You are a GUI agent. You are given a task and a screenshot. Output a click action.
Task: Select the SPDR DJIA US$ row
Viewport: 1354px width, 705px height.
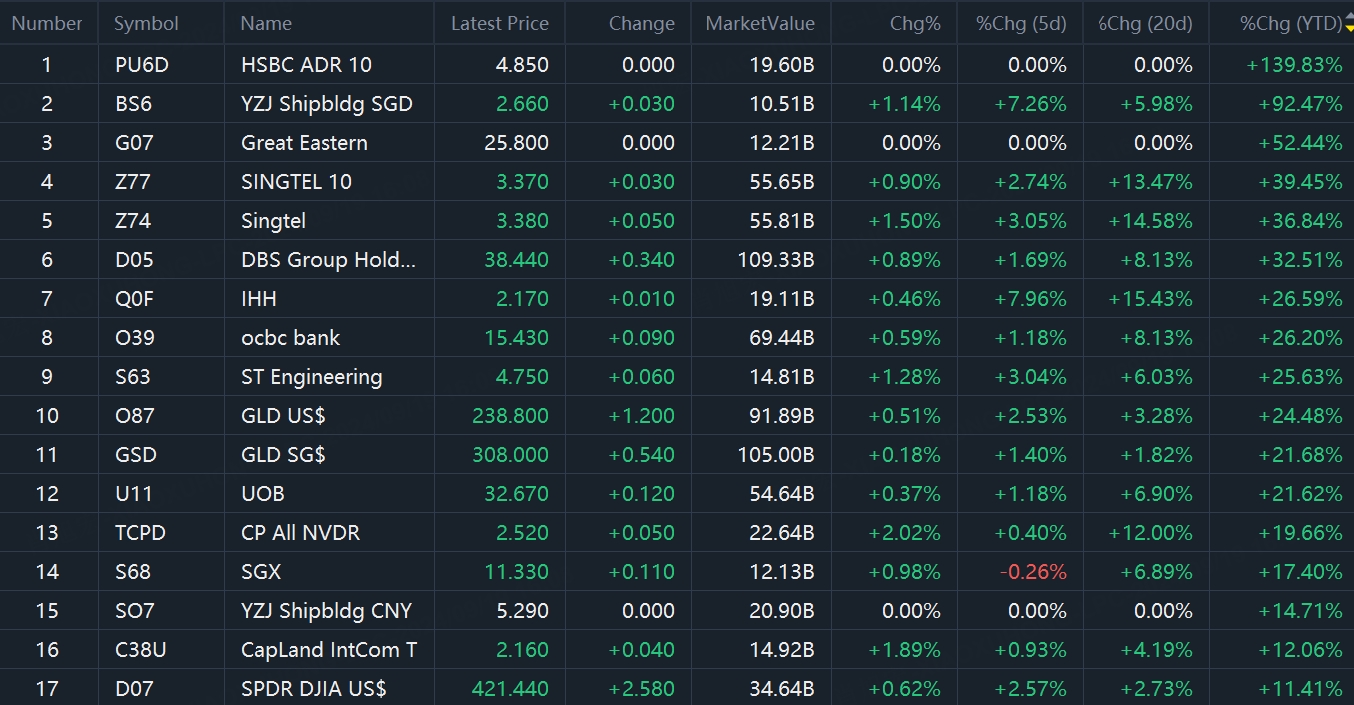(x=313, y=689)
